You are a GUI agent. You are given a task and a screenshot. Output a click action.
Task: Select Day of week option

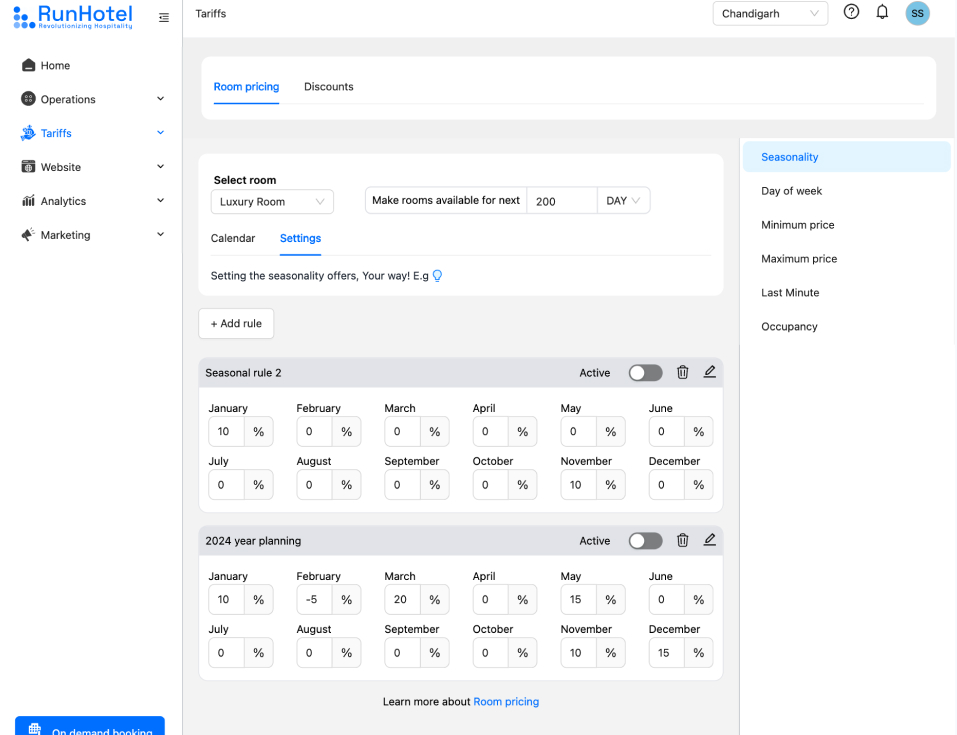coord(791,191)
